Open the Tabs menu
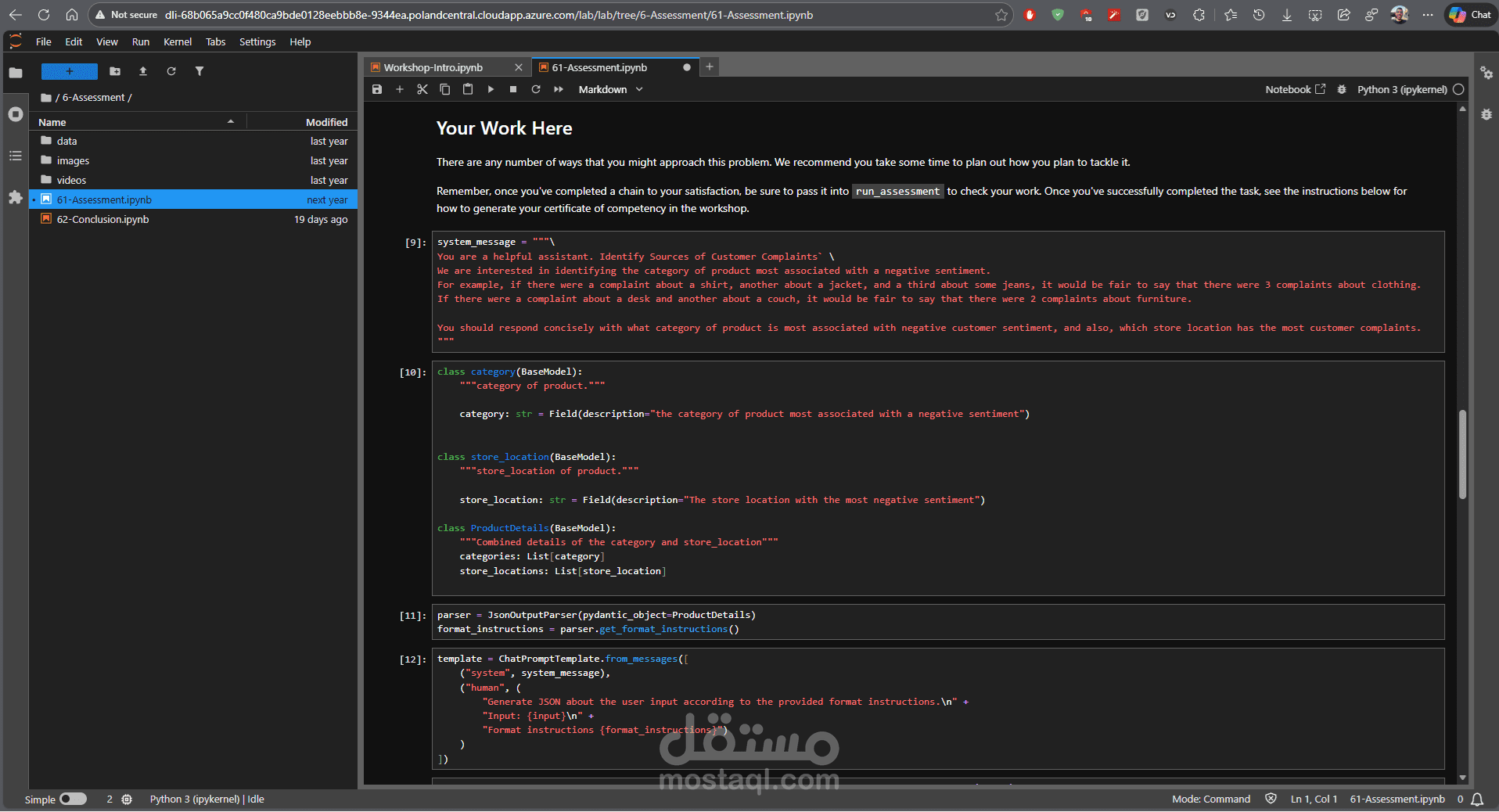 (x=215, y=41)
